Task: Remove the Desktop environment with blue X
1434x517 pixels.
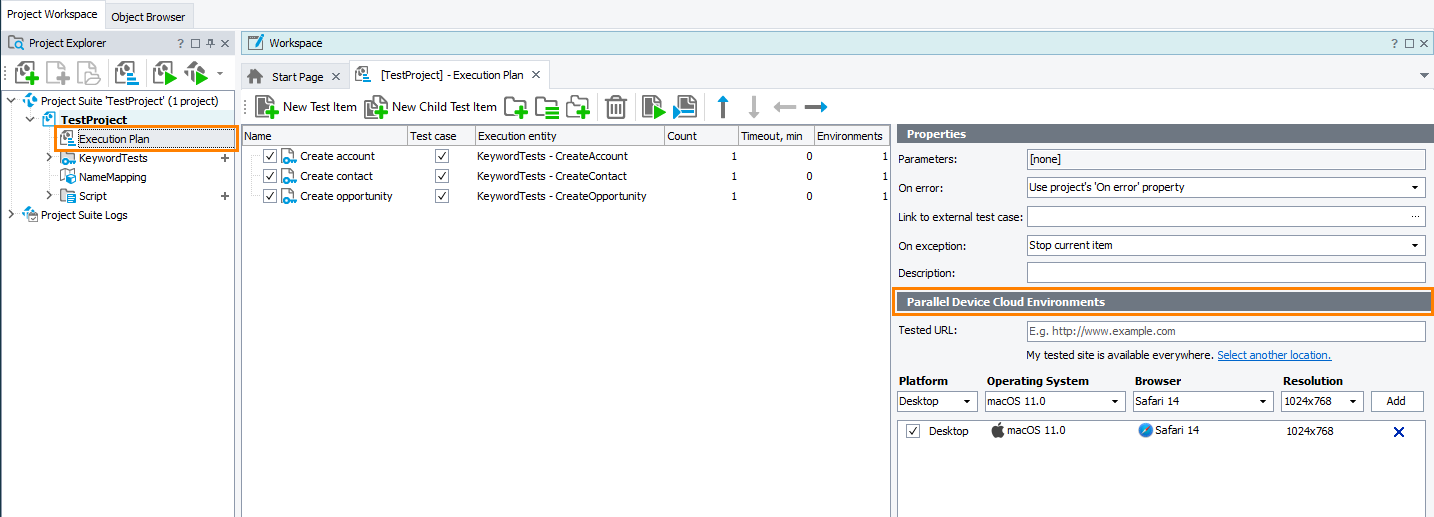Action: click(1398, 432)
